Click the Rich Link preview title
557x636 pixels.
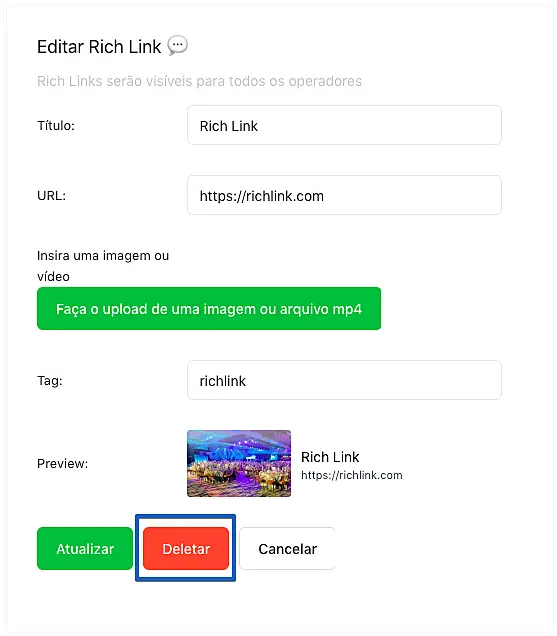click(x=330, y=457)
